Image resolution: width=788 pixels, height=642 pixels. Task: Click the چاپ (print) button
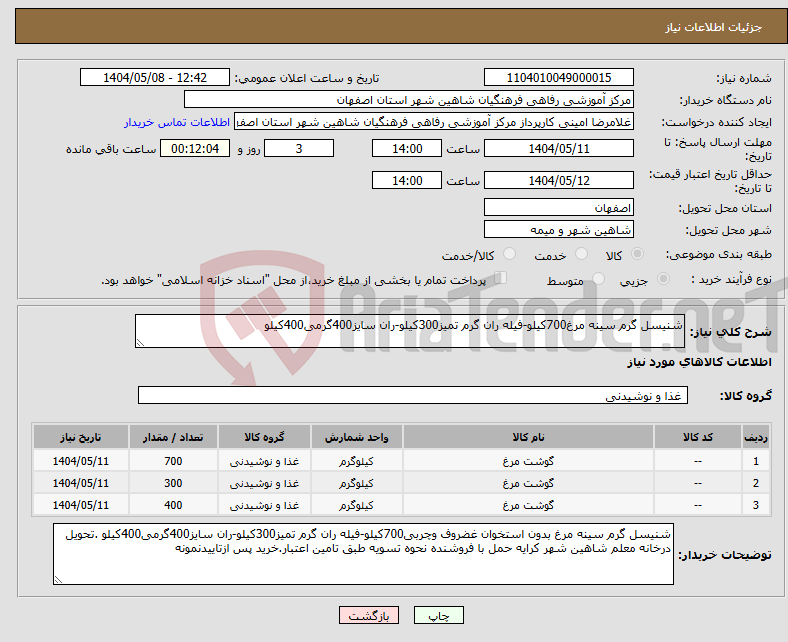438,615
